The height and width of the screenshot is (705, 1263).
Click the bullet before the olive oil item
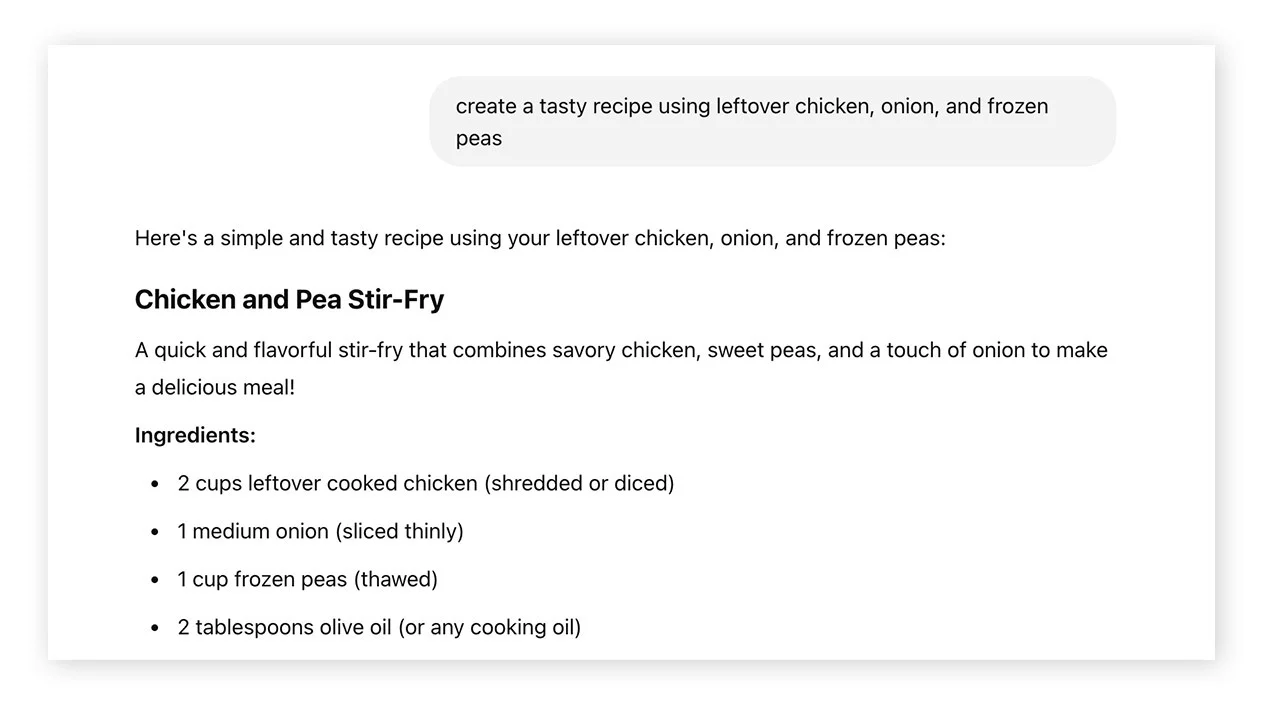[155, 628]
